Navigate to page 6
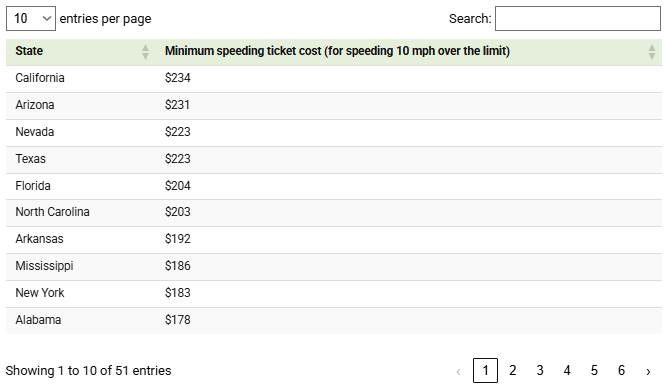This screenshot has width=669, height=388. 621,370
